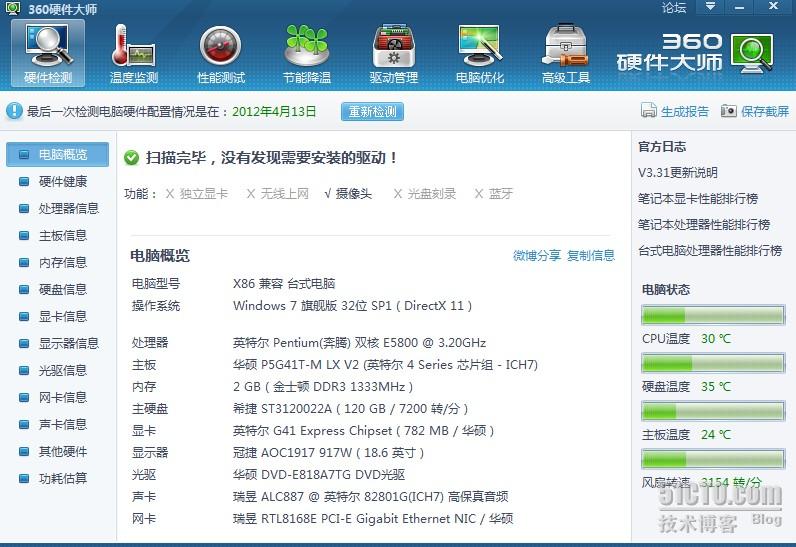
Task: Open the title bar dropdown menu arrow
Action: (710, 7)
